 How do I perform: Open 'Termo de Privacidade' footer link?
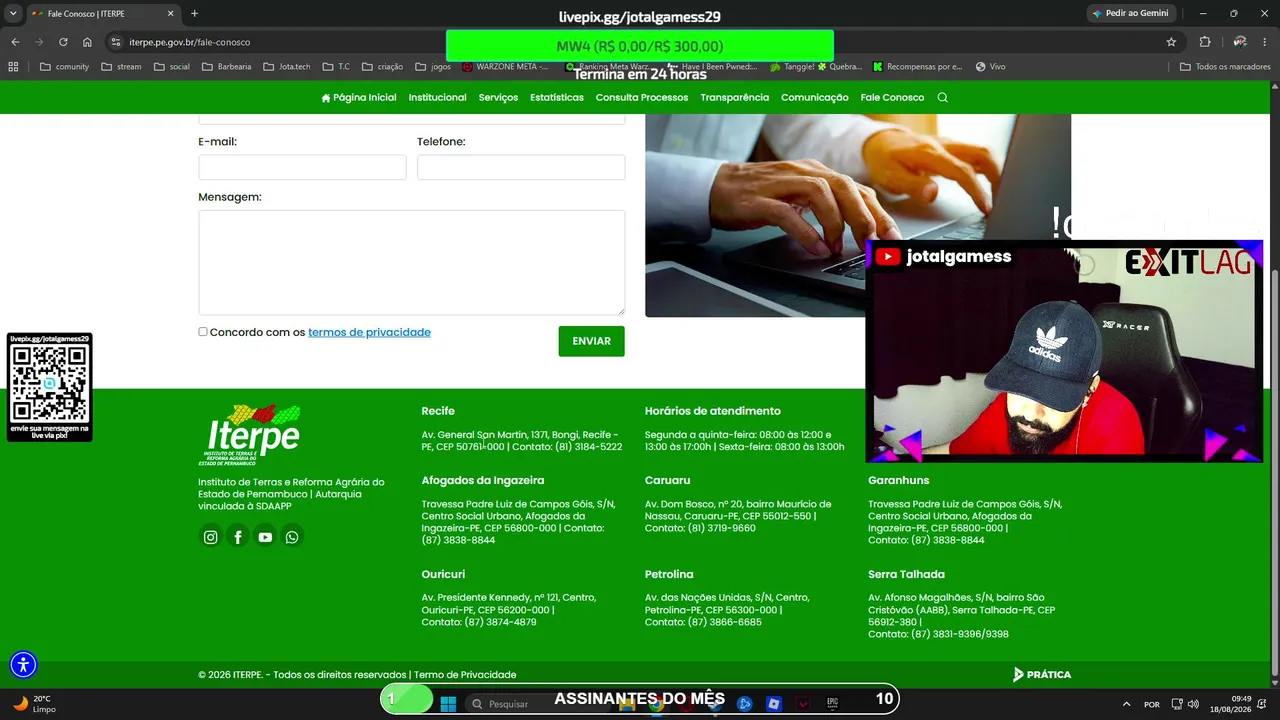465,675
